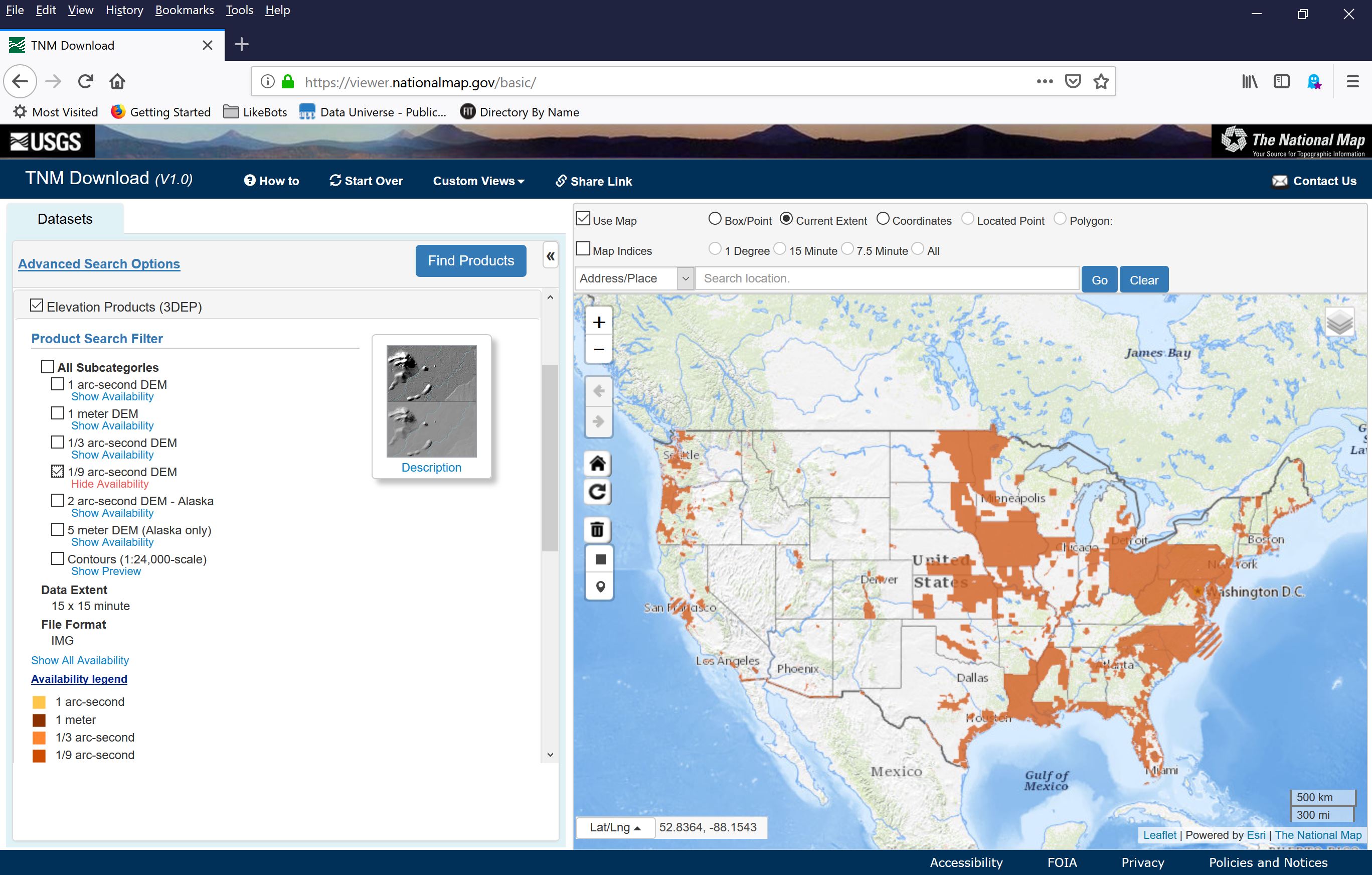Select the Datasets tab
This screenshot has width=1372, height=875.
[x=65, y=219]
